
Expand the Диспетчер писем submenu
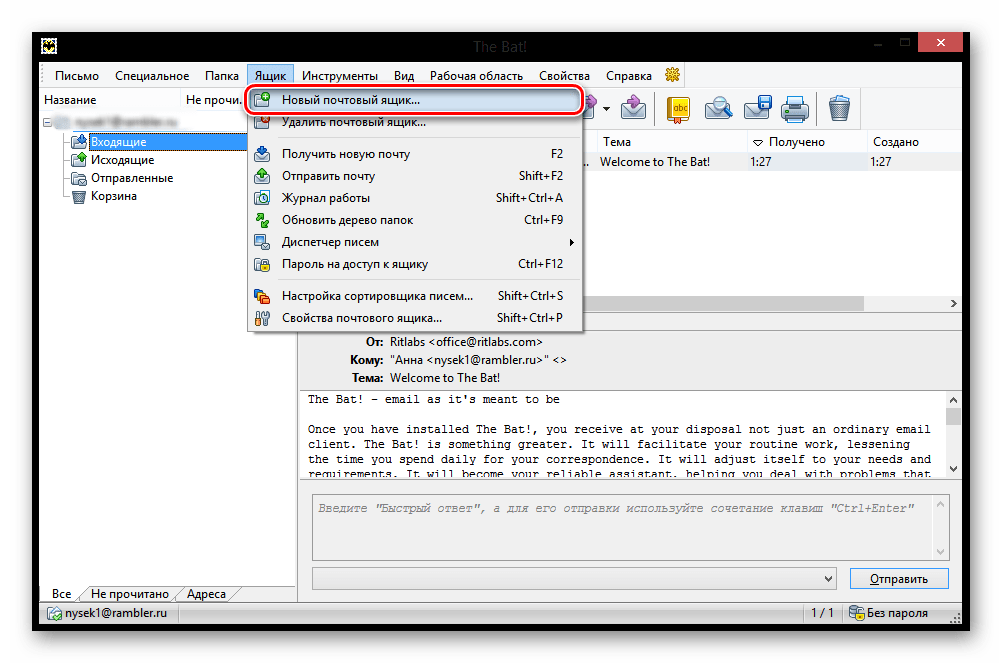click(x=572, y=242)
